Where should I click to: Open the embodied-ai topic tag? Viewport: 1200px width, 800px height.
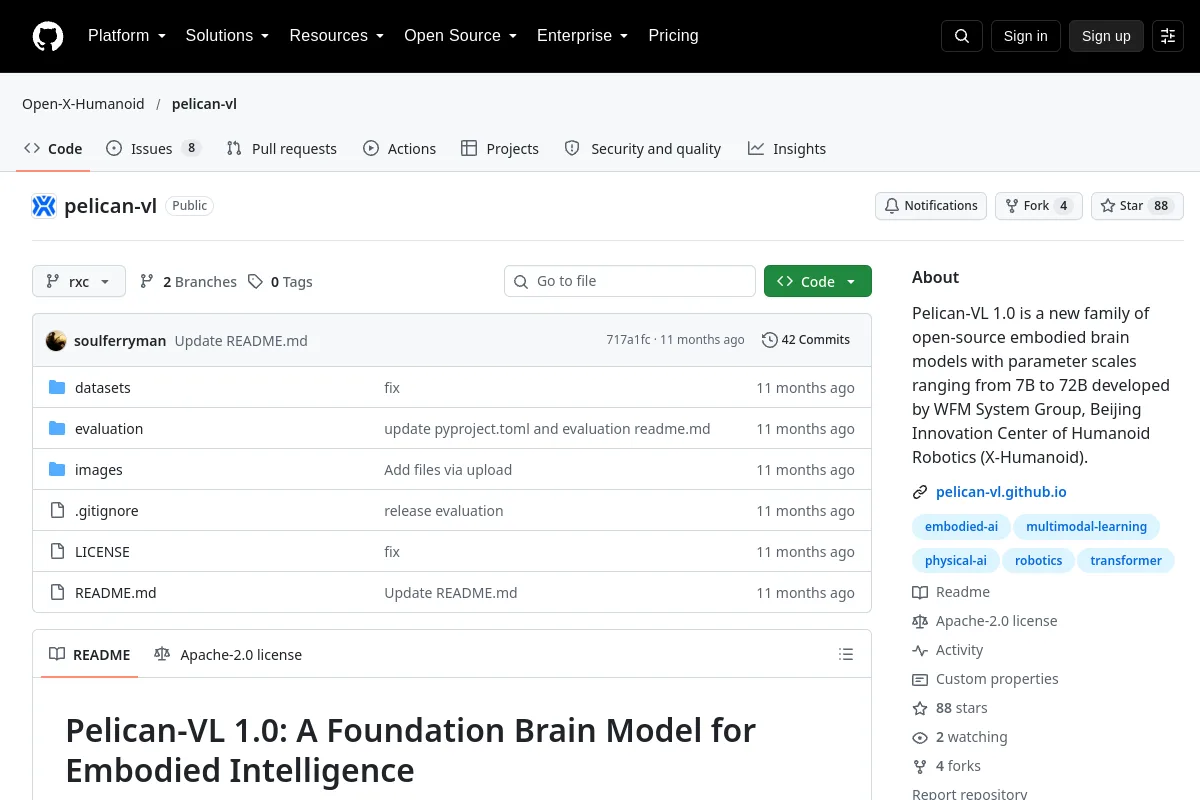(961, 527)
